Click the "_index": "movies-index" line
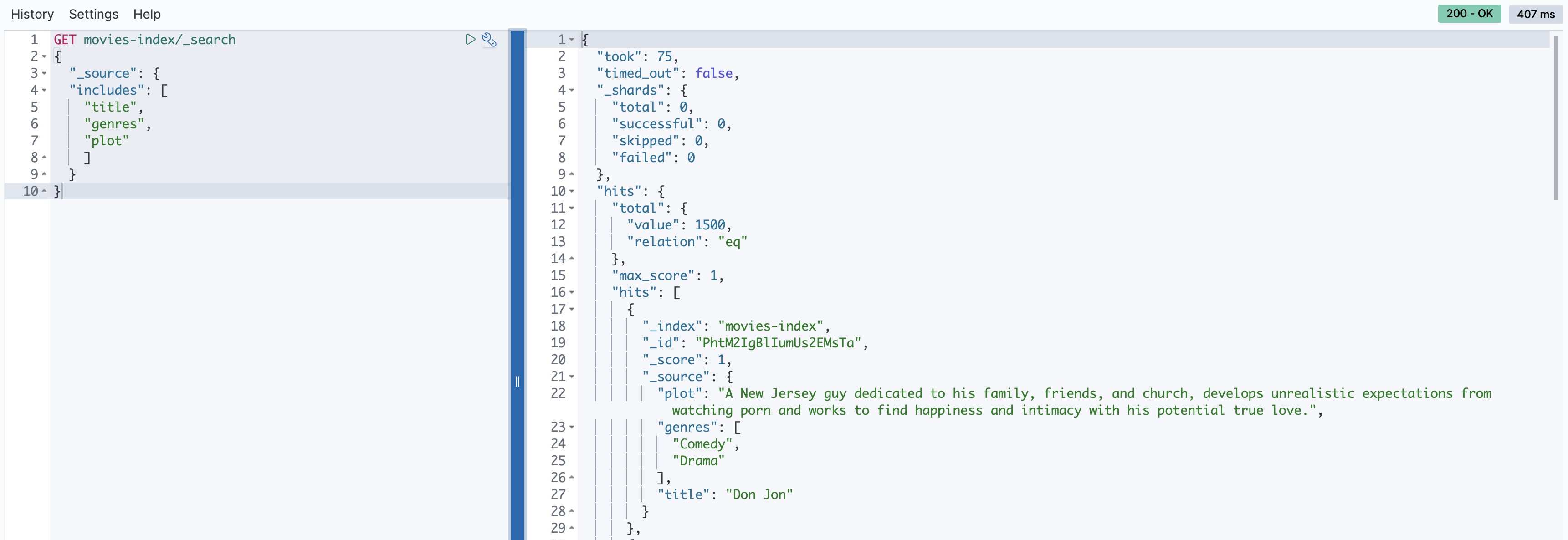 tap(736, 326)
